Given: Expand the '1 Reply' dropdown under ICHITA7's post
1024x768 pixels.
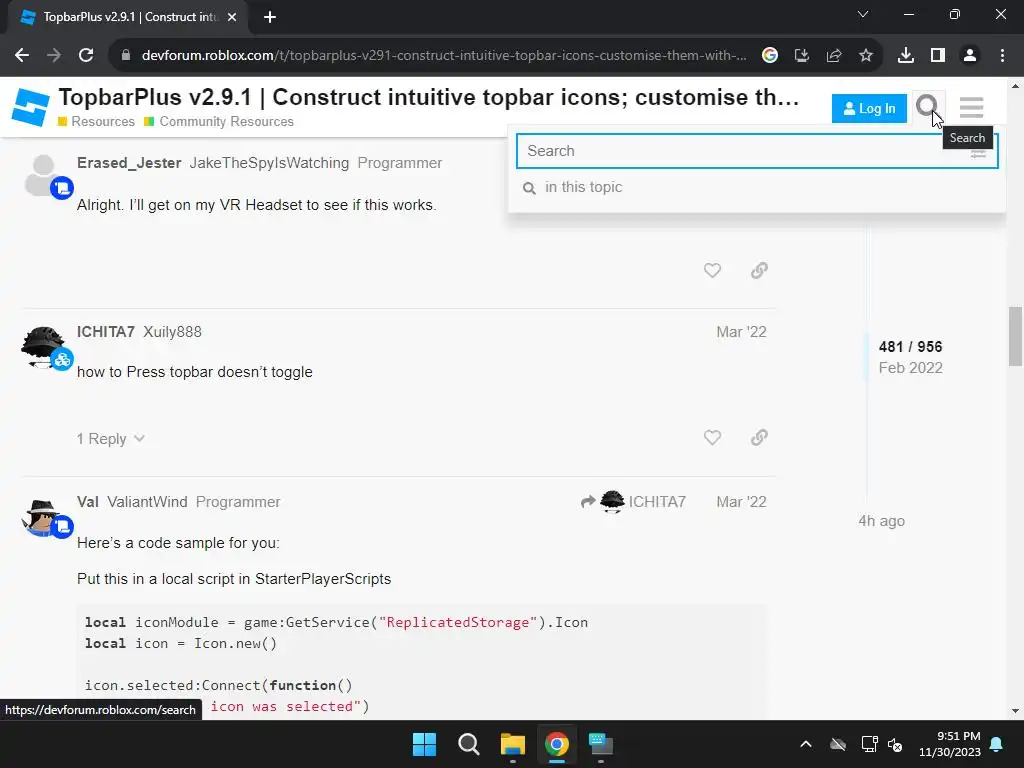Looking at the screenshot, I should click(x=110, y=439).
